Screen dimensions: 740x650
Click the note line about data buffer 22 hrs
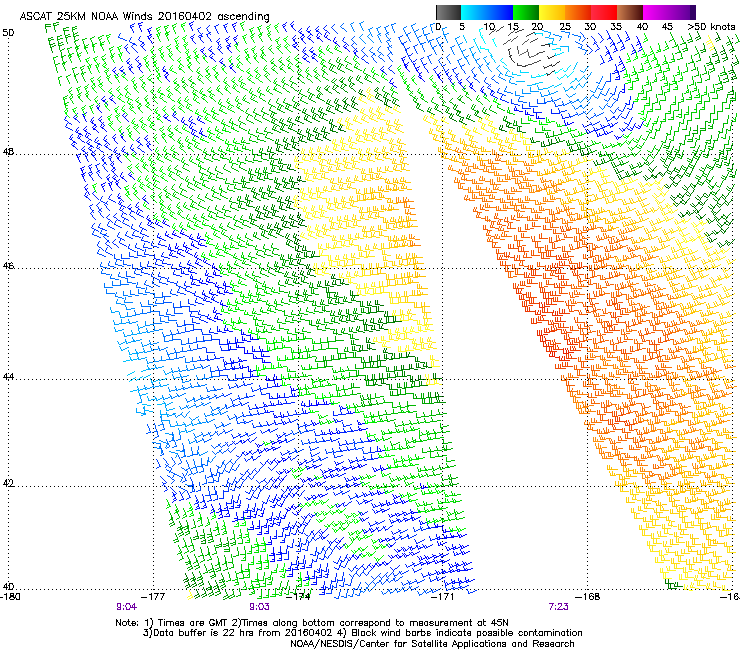point(362,633)
